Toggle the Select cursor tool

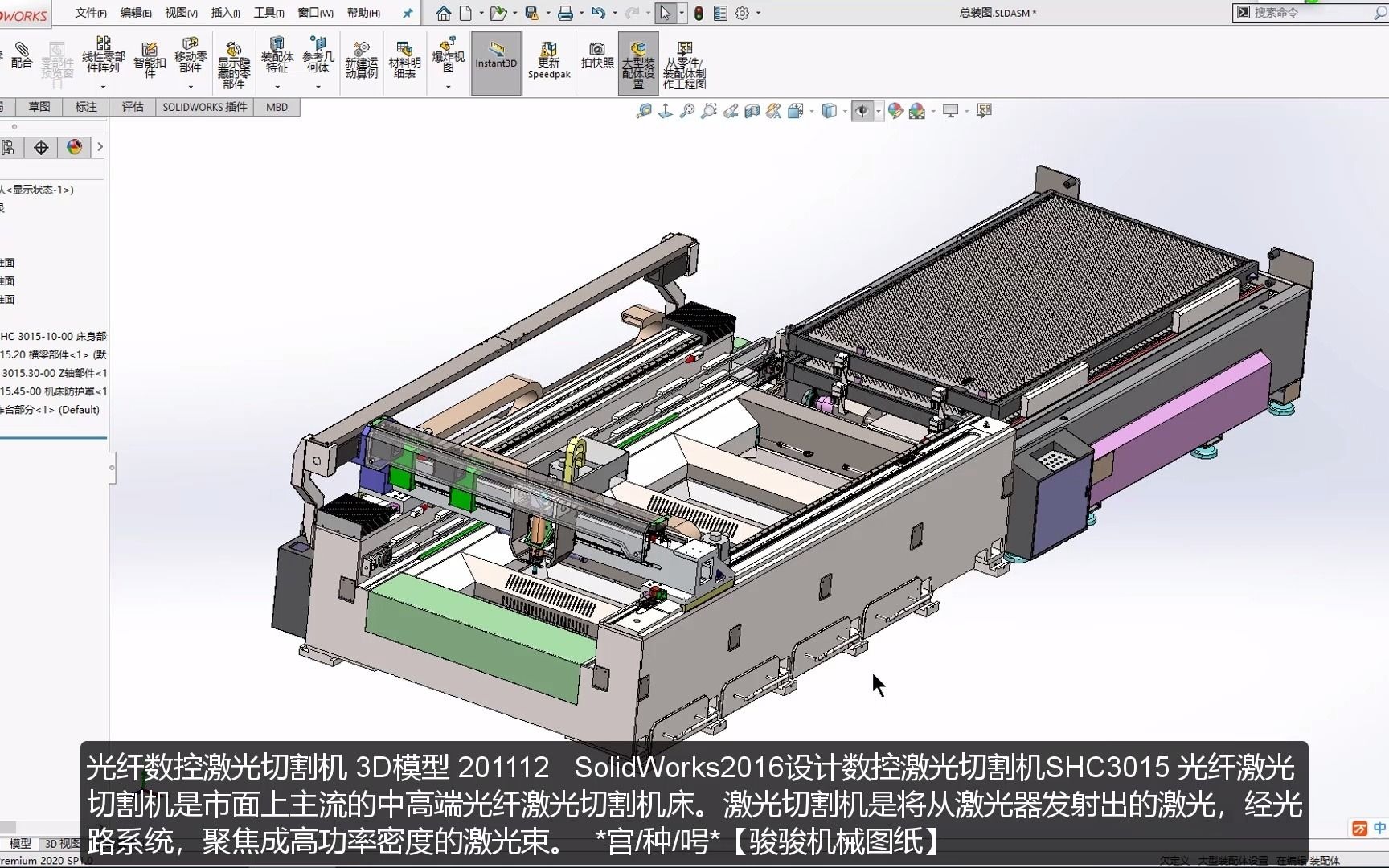[665, 13]
